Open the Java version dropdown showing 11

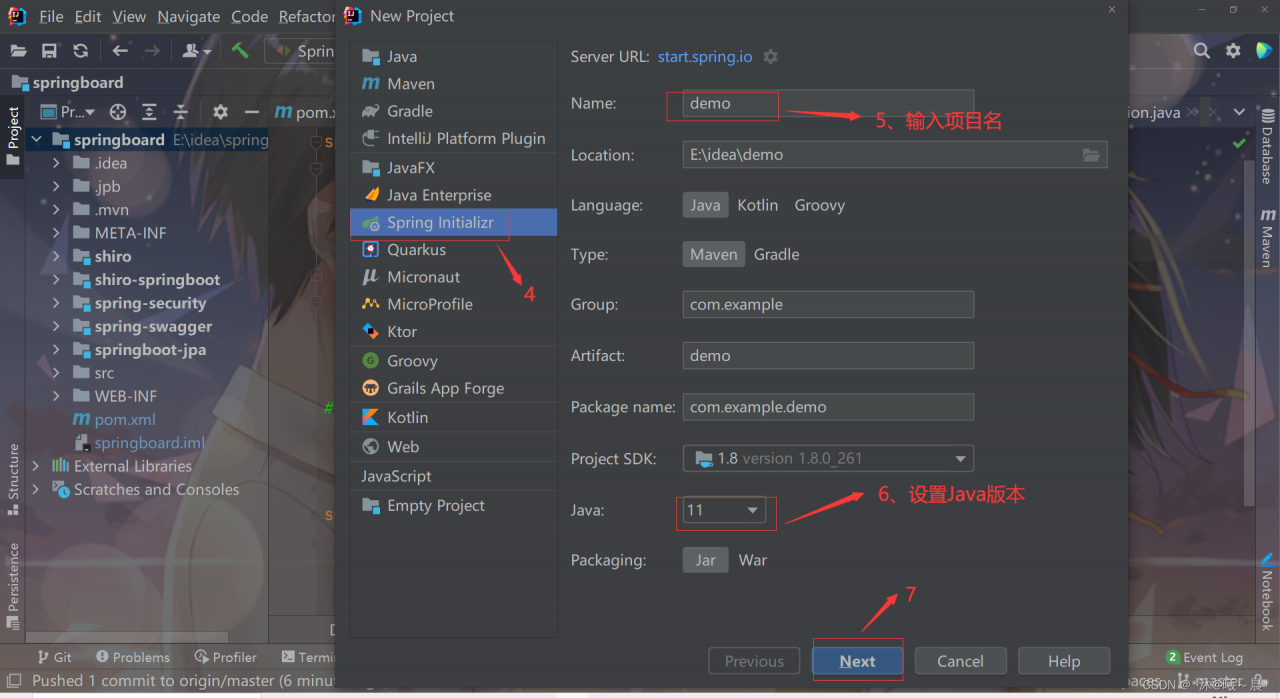click(723, 510)
